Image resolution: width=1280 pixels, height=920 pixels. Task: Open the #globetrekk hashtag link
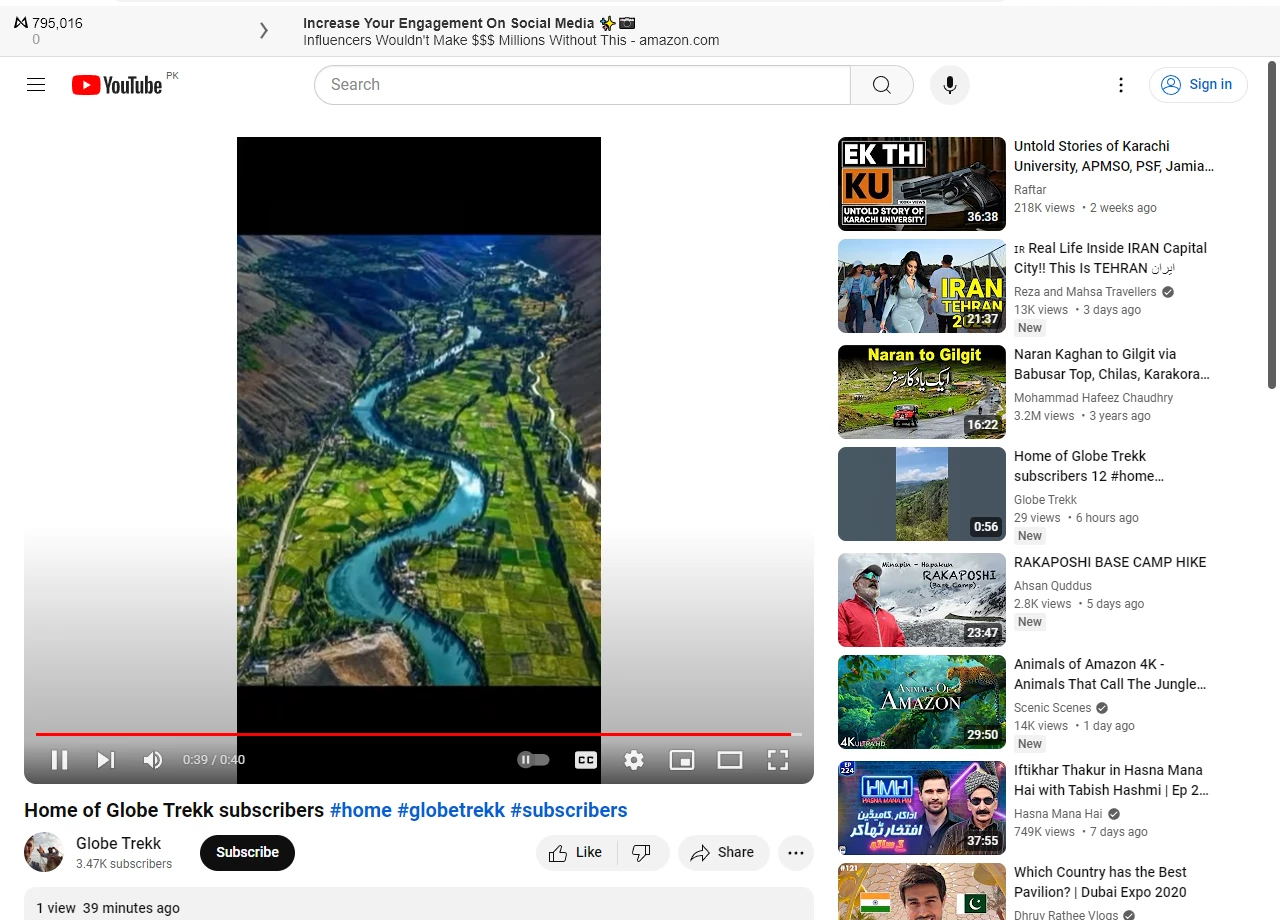click(451, 810)
